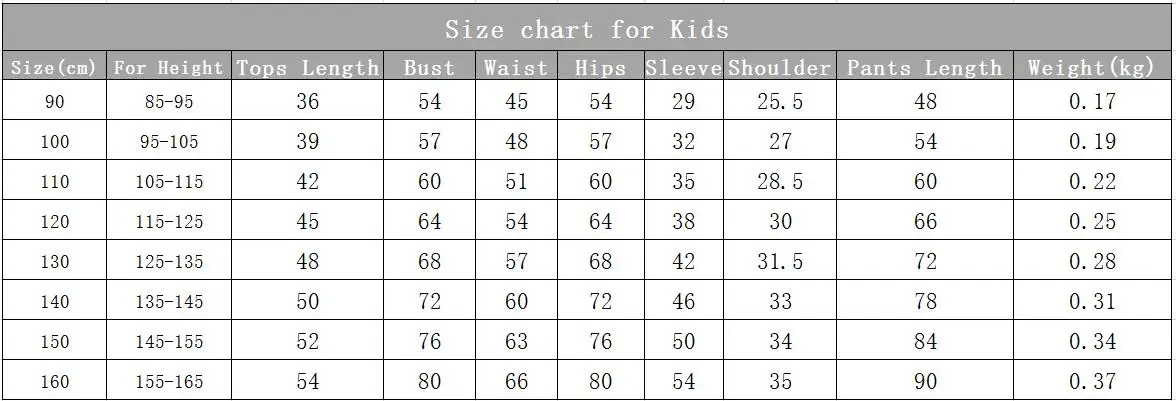Click the Weight(kg) column header
This screenshot has height=401, width=1176.
[x=1091, y=67]
